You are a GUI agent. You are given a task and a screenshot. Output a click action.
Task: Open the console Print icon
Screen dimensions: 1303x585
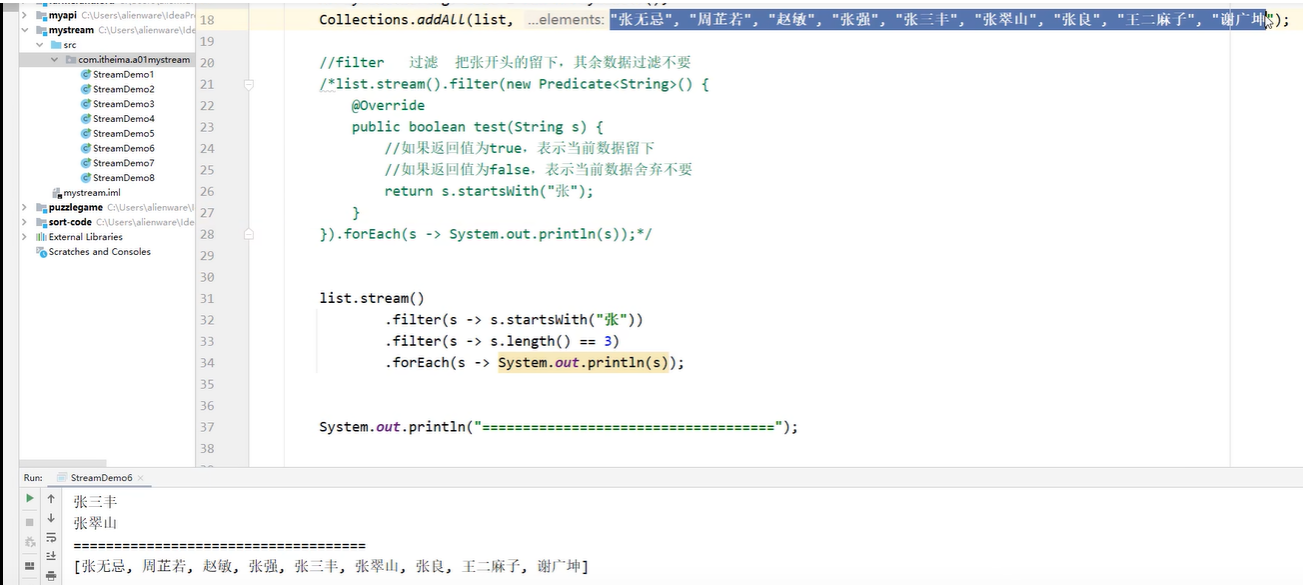pos(52,576)
